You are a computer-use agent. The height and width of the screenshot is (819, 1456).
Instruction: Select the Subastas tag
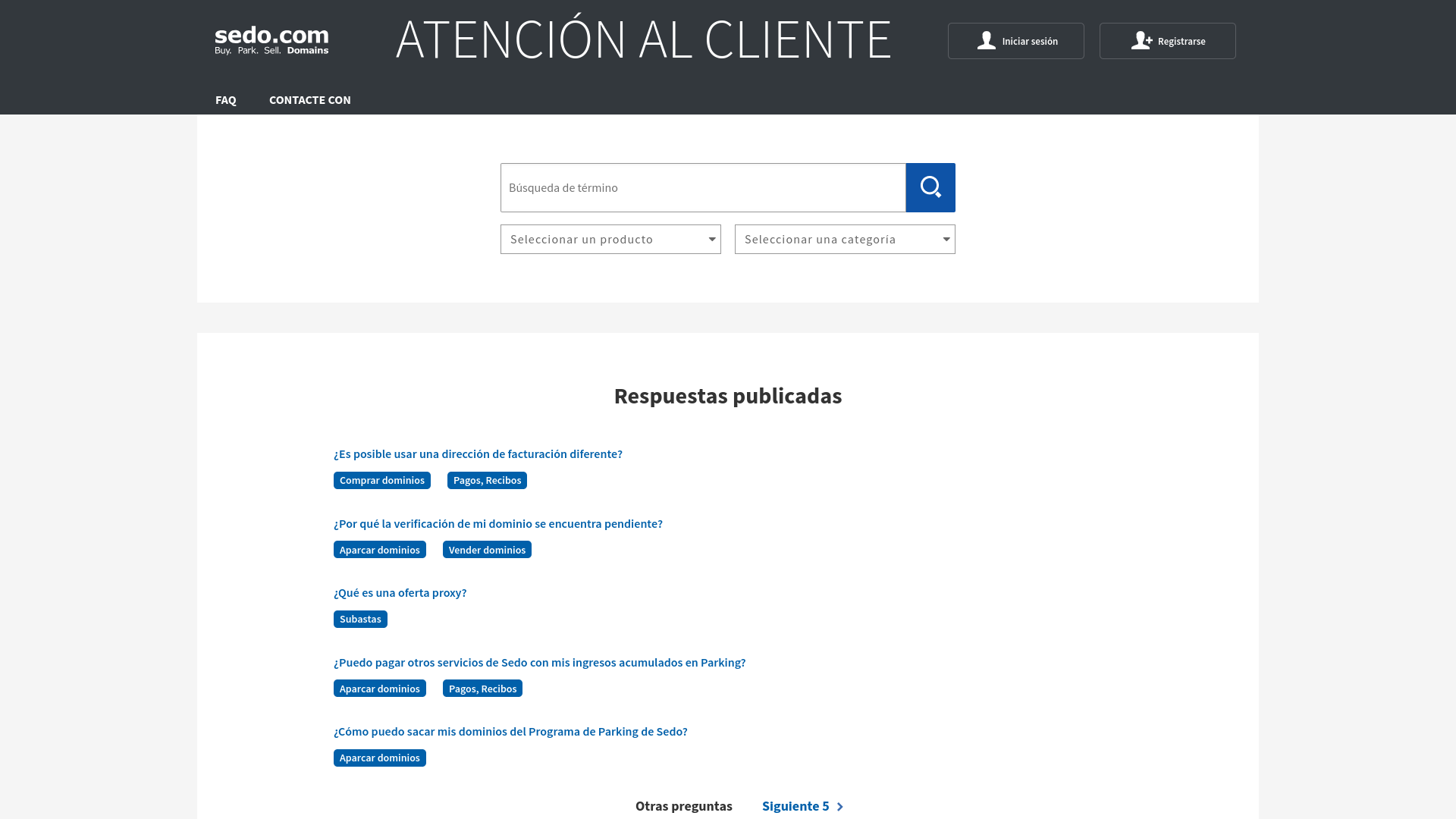(360, 619)
